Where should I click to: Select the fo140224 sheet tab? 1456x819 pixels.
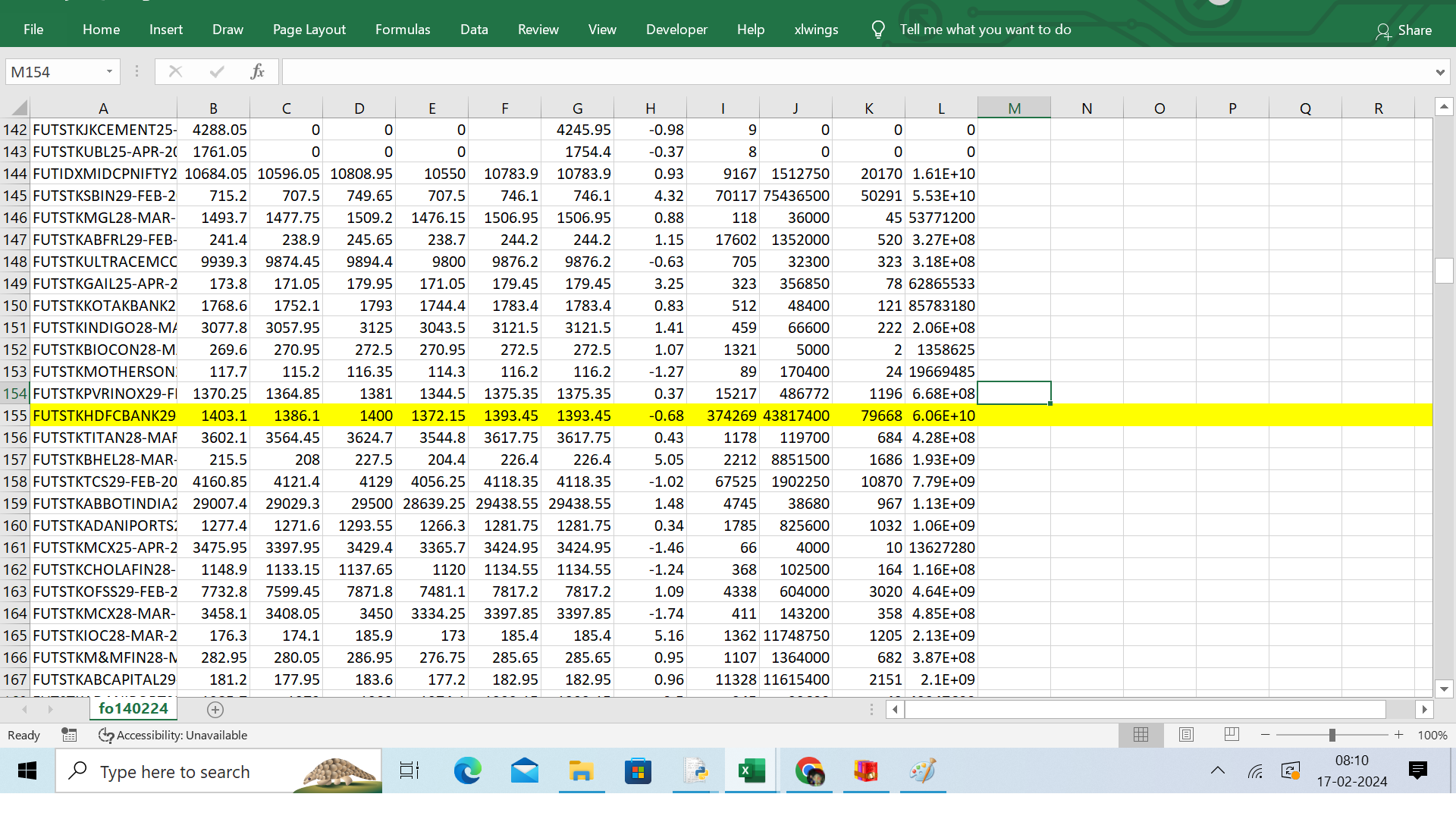pos(133,708)
